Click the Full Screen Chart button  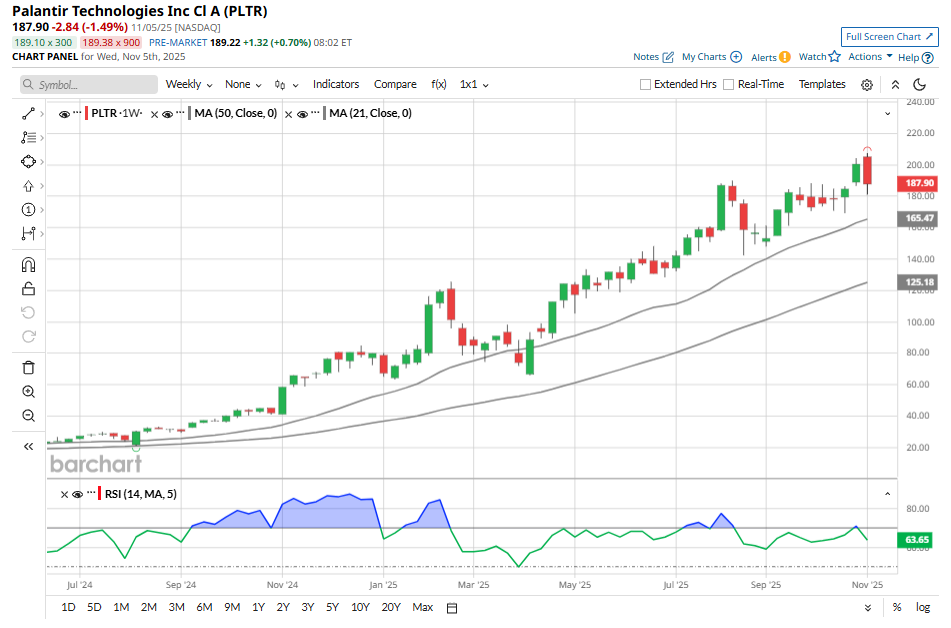click(889, 37)
